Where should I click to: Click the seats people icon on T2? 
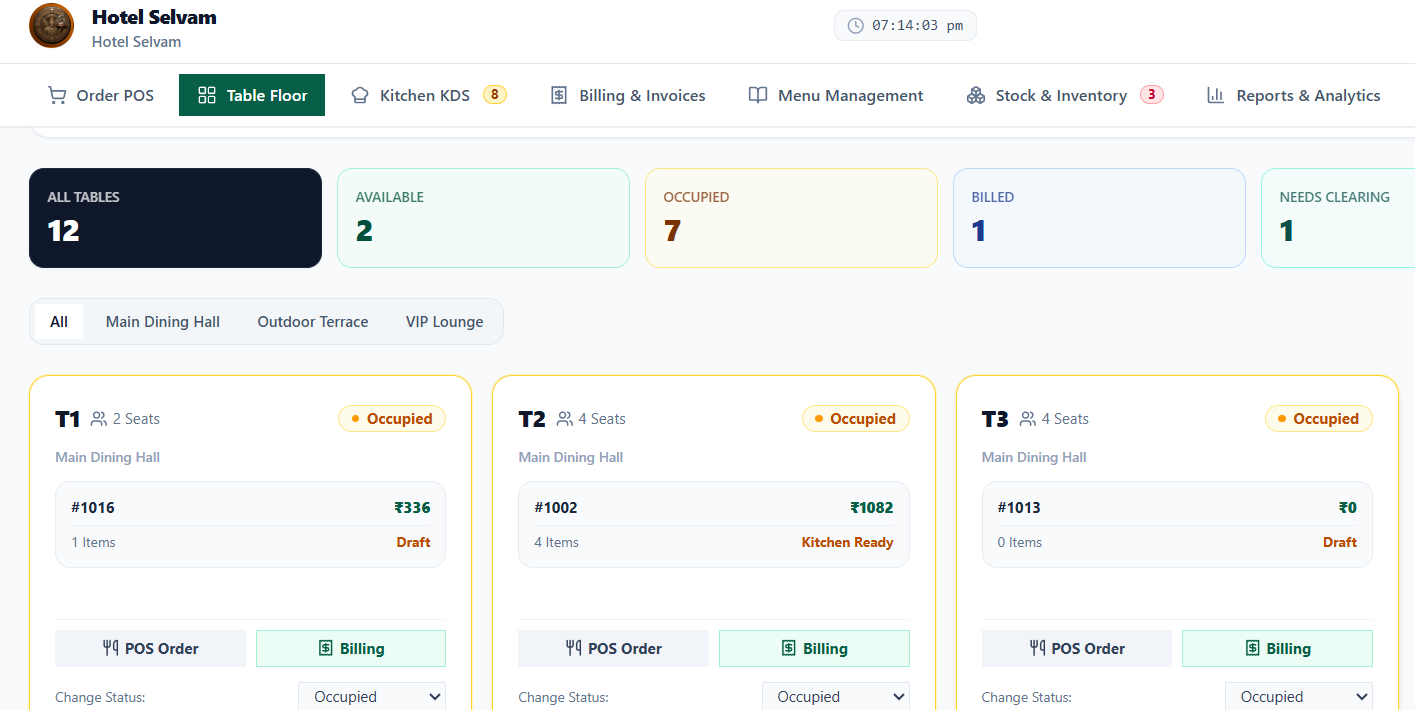565,419
